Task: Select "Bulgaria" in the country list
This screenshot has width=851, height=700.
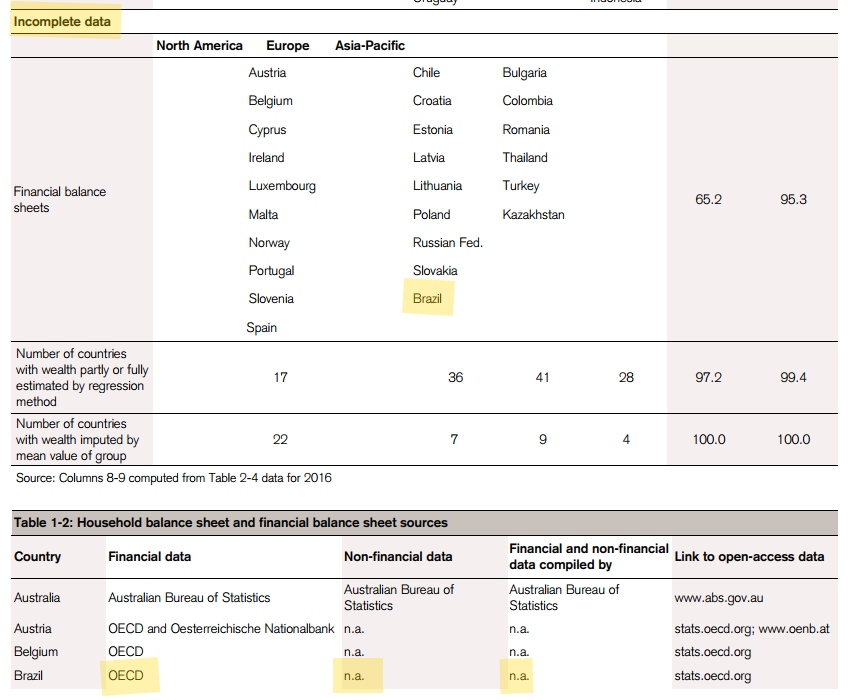Action: 524,73
